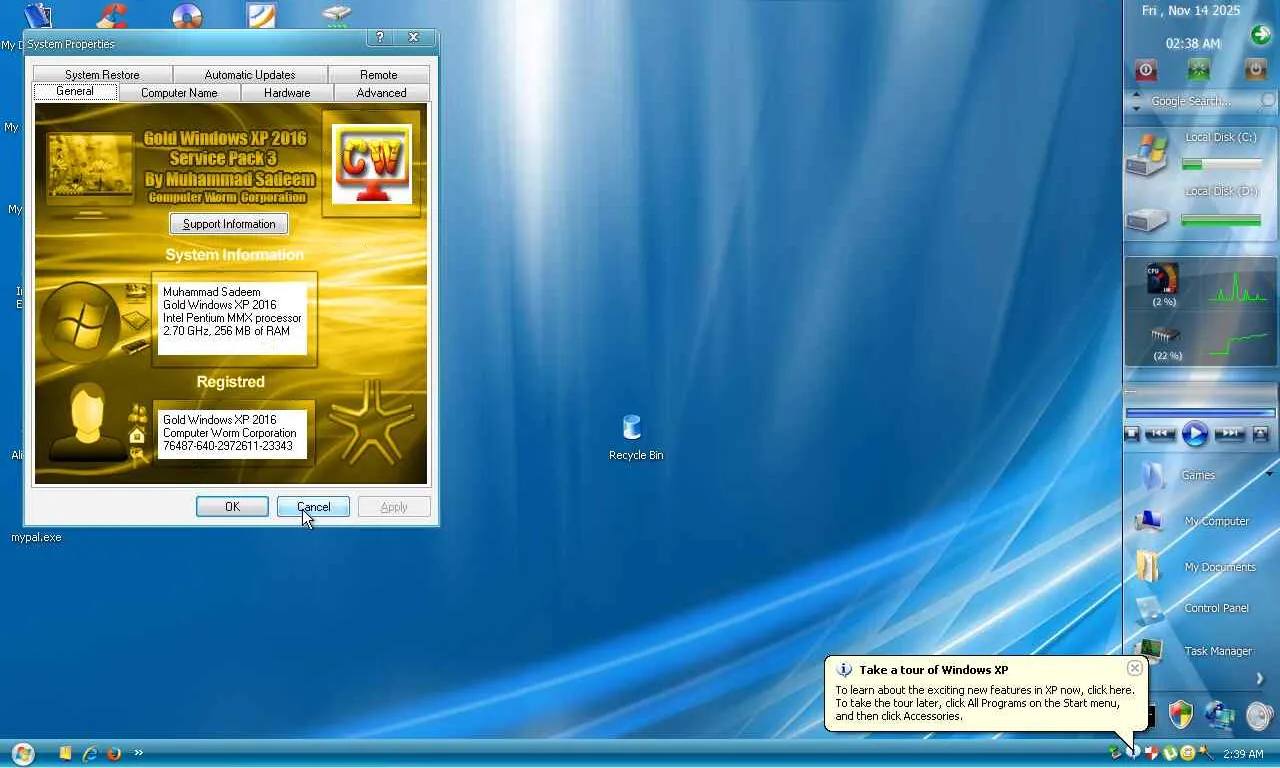Screen dimensions: 1280x768
Task: Click the network connections sidebar icon
Action: tap(1220, 714)
